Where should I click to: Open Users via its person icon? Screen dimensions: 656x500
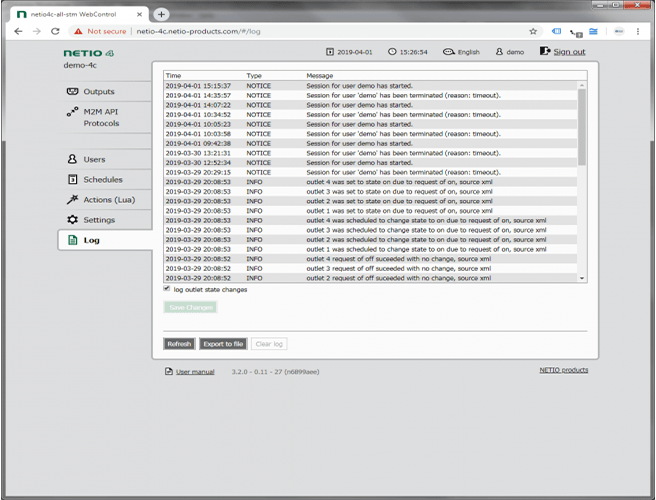[x=72, y=159]
